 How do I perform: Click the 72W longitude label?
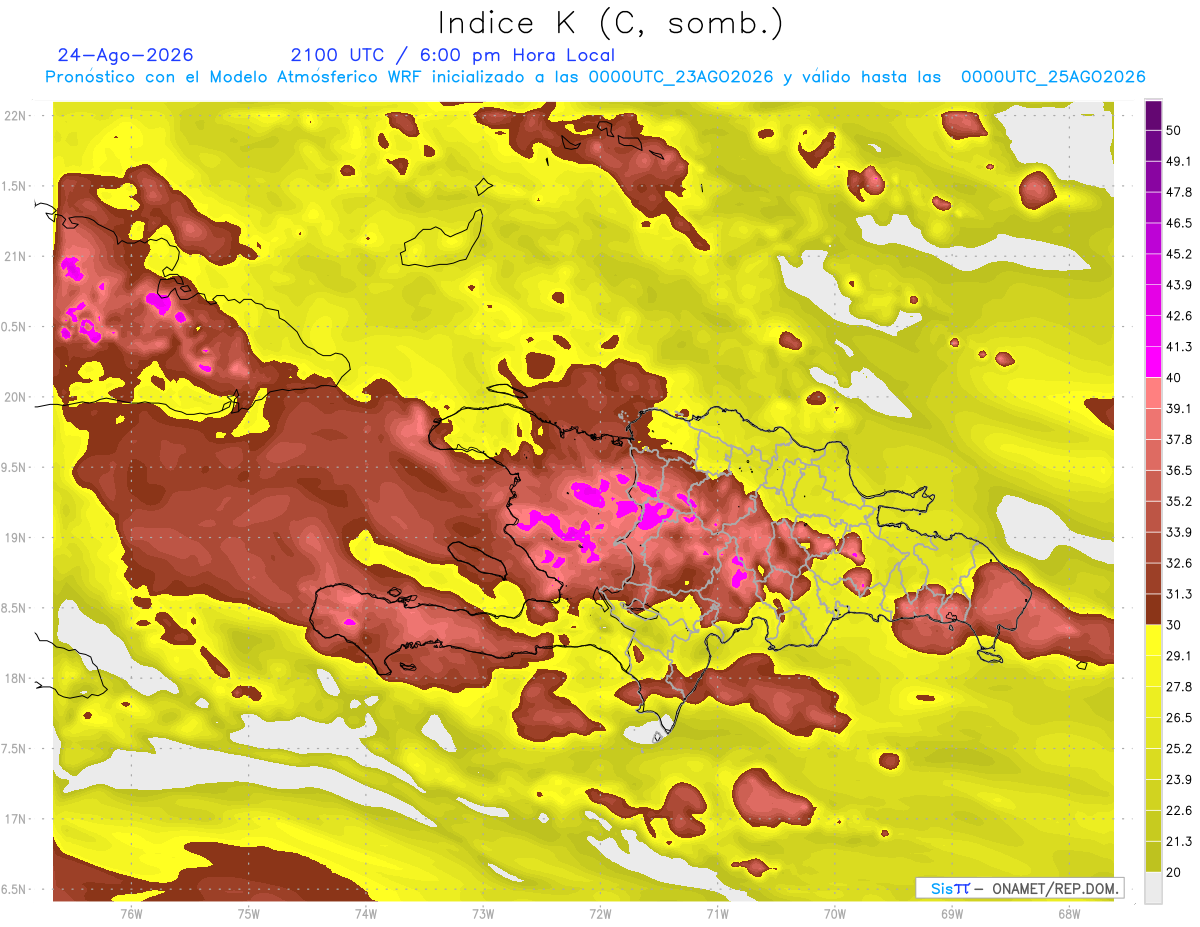point(600,913)
